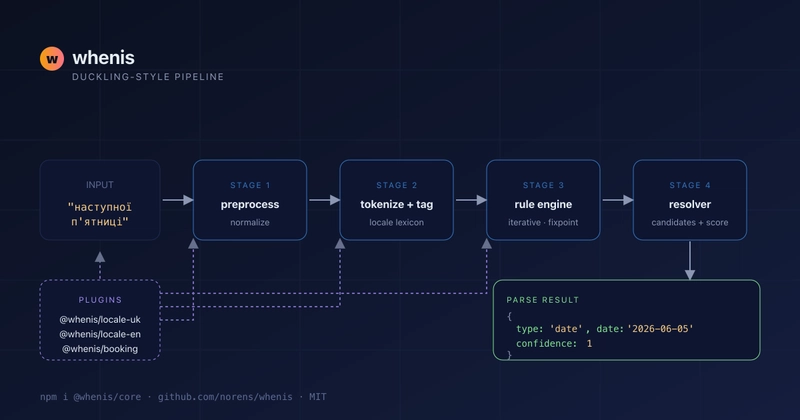Click the confidence: 1 line
The height and width of the screenshot is (420, 800).
point(554,343)
